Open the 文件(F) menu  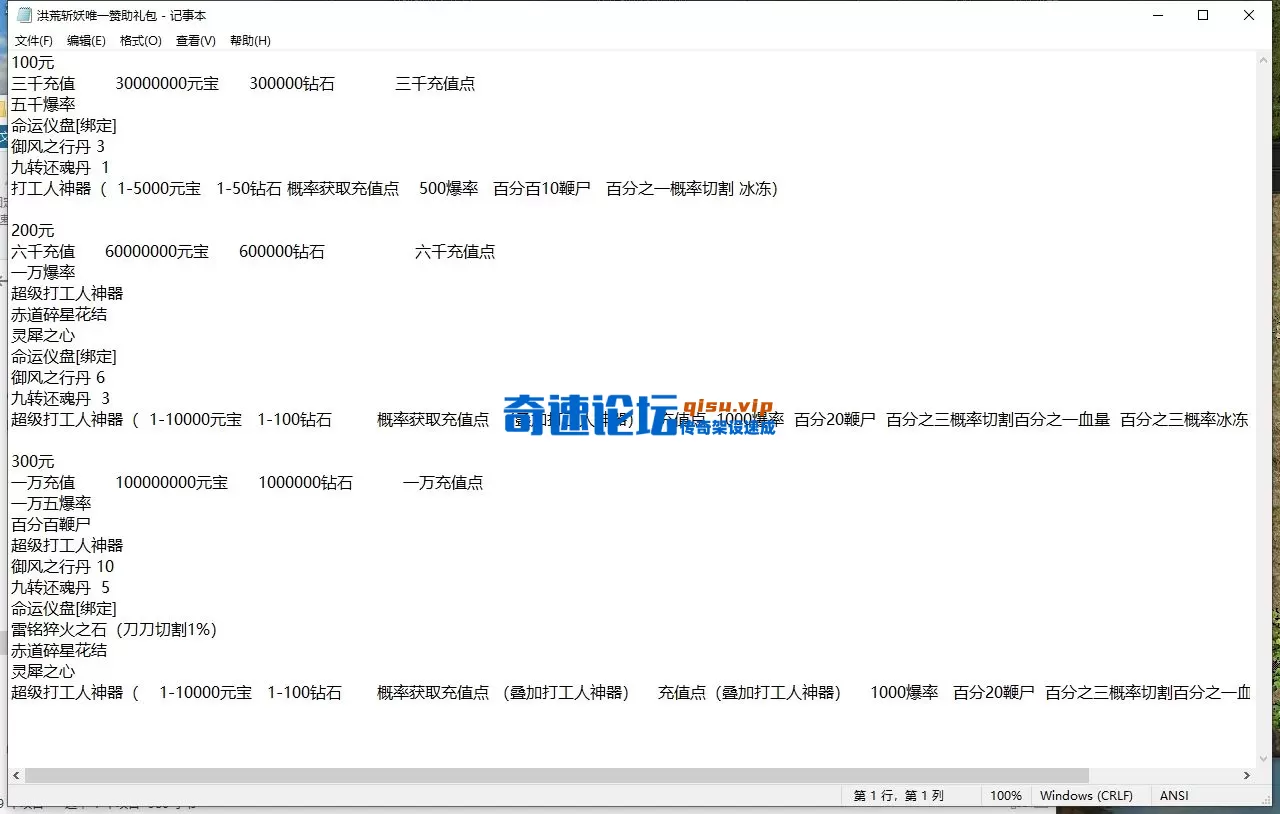pos(33,40)
